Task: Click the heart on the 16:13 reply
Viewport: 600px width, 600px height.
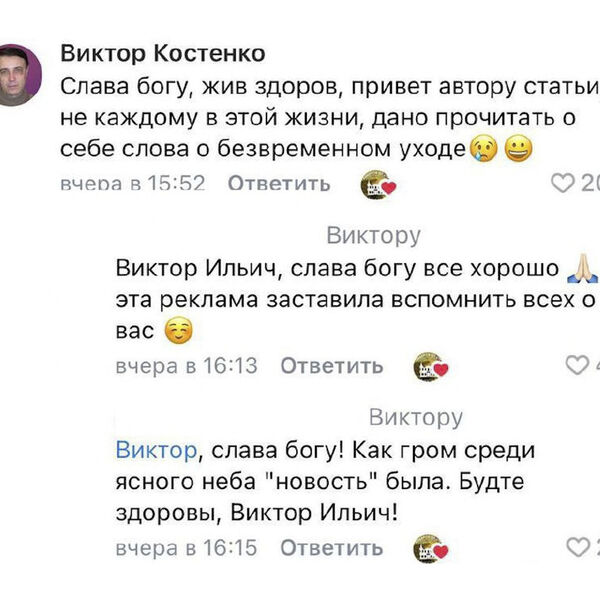Action: point(577,365)
